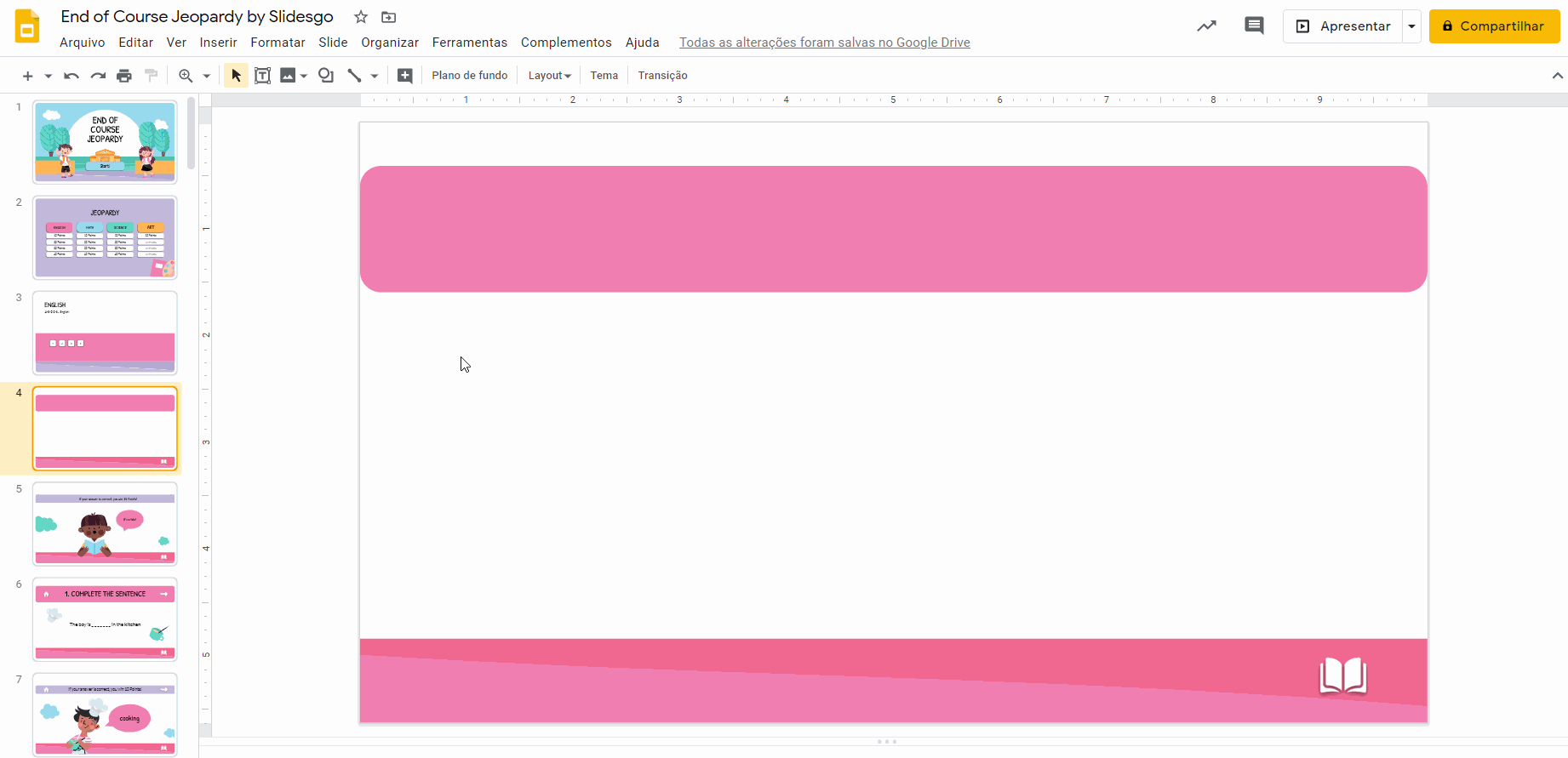Open the Editar menu
Image resolution: width=1568 pixels, height=758 pixels.
[x=136, y=43]
